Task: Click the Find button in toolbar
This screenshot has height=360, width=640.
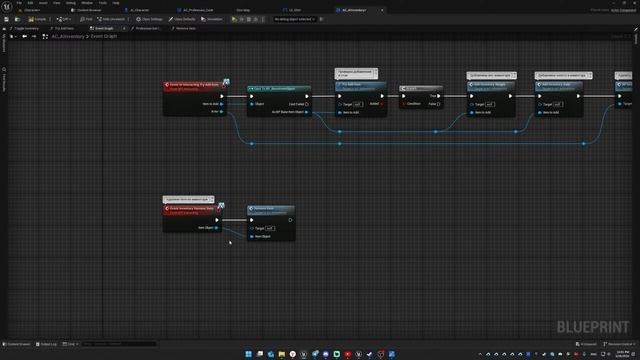Action: click(86, 19)
